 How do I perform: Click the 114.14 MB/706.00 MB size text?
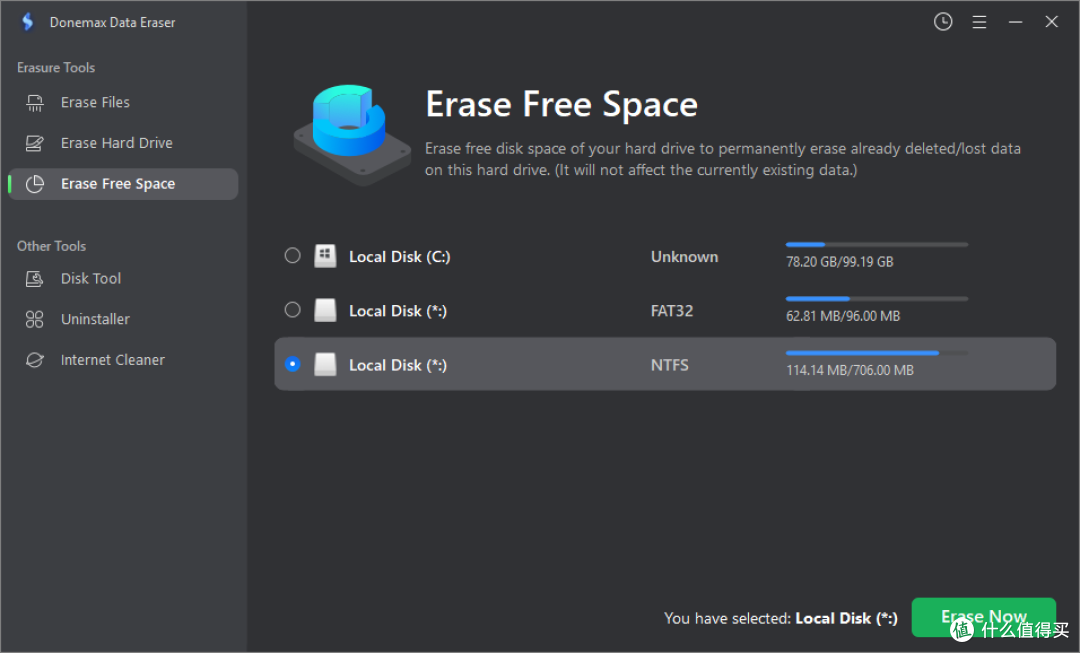click(850, 371)
